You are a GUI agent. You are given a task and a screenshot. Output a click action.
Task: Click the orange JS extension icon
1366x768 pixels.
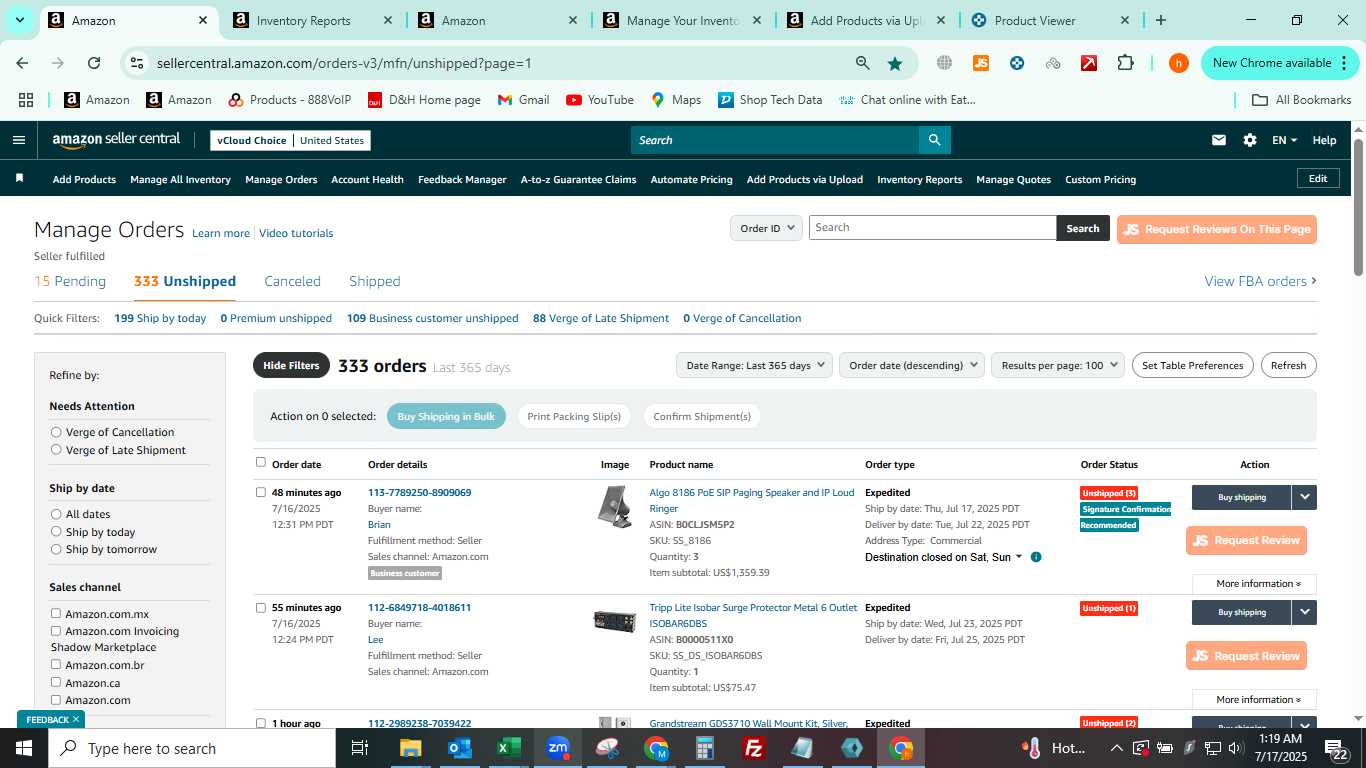click(981, 63)
